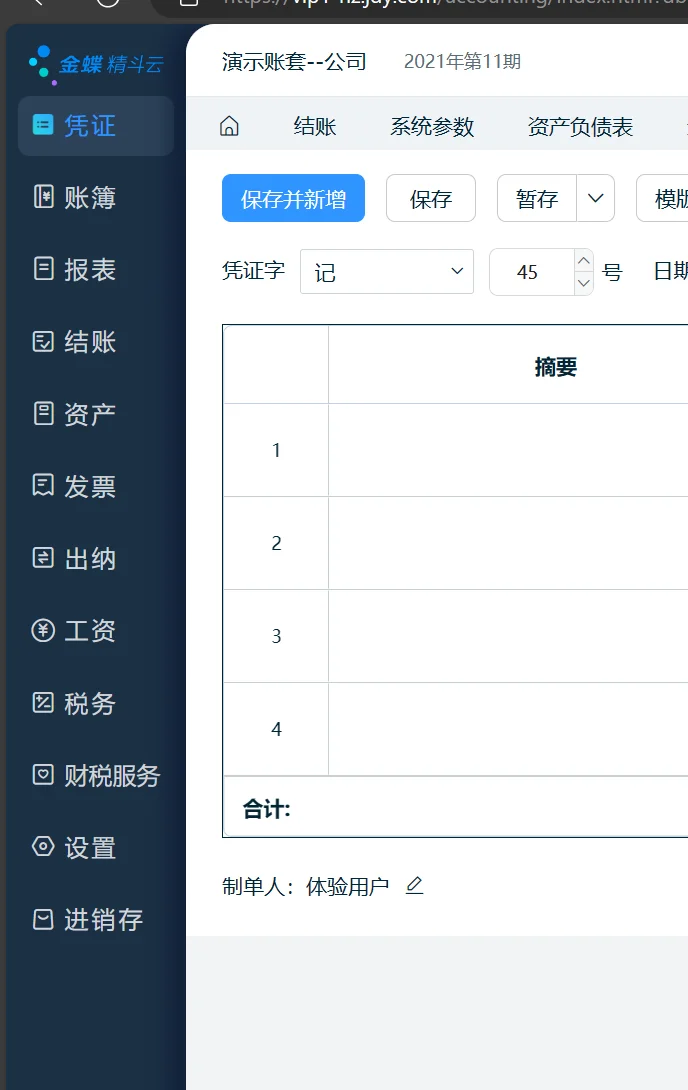Click the 2021年第11期 period label
This screenshot has width=688, height=1090.
click(462, 61)
